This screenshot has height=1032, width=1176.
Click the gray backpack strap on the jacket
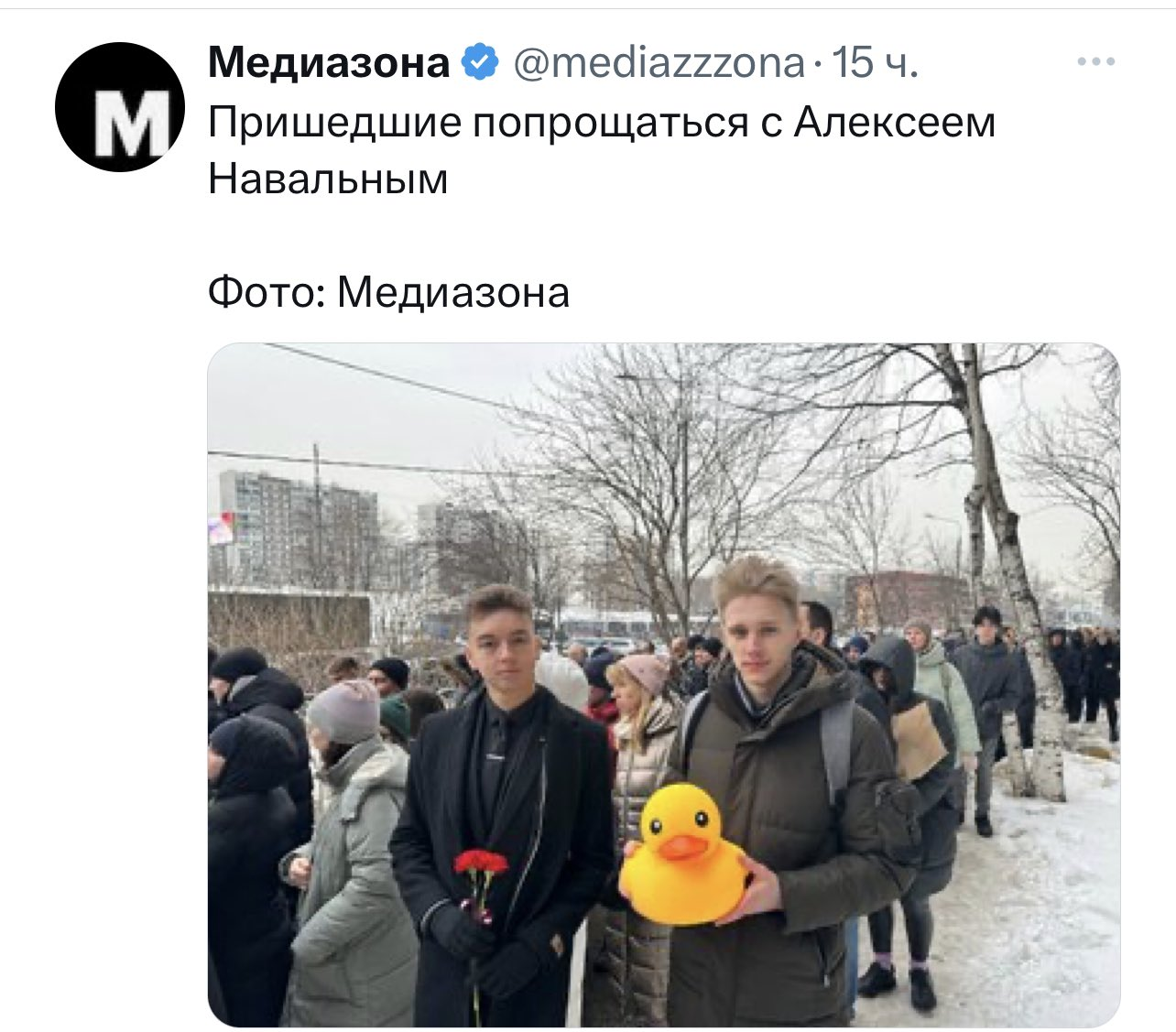coord(835,748)
